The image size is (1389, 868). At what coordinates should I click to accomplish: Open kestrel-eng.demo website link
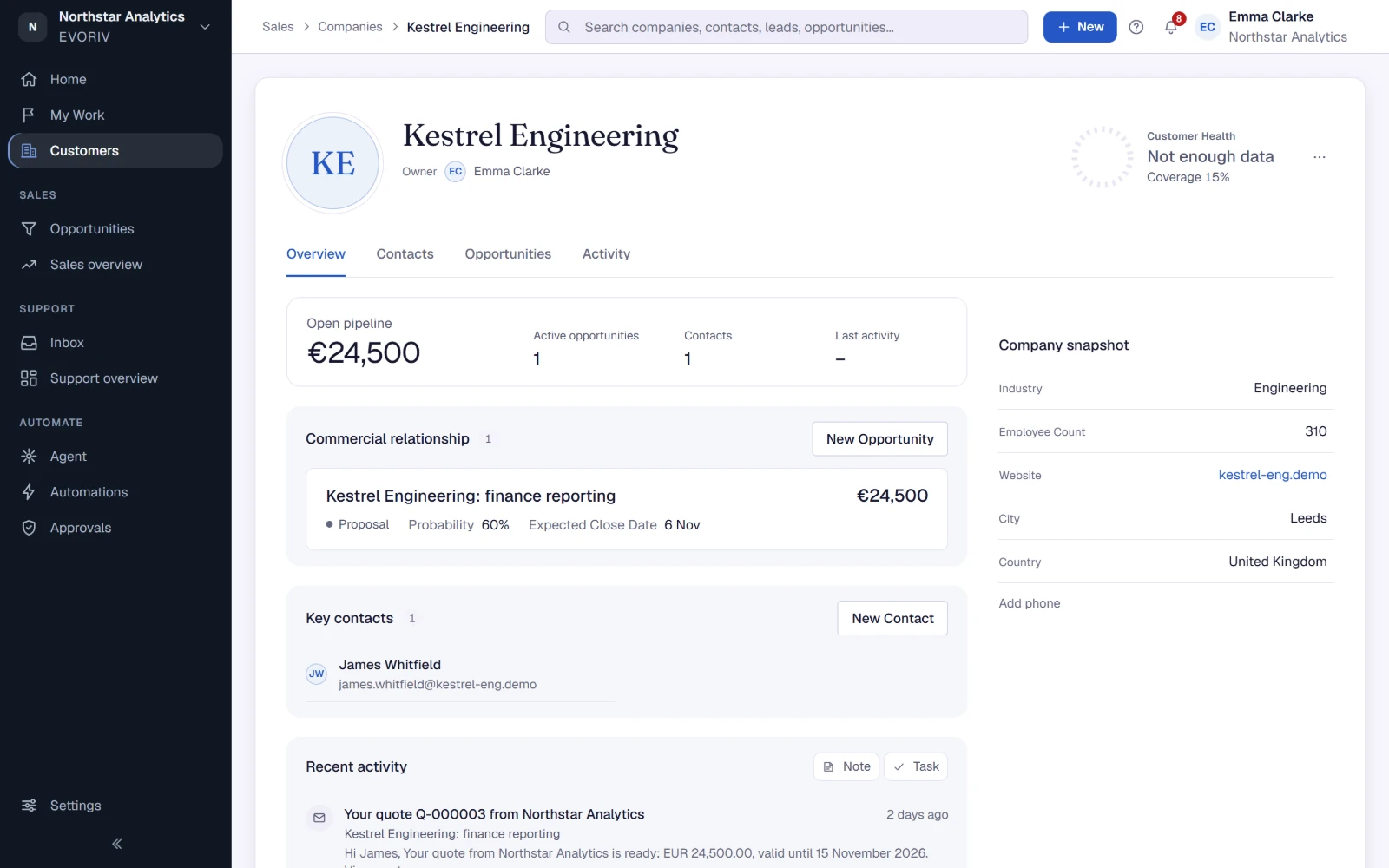tap(1273, 475)
